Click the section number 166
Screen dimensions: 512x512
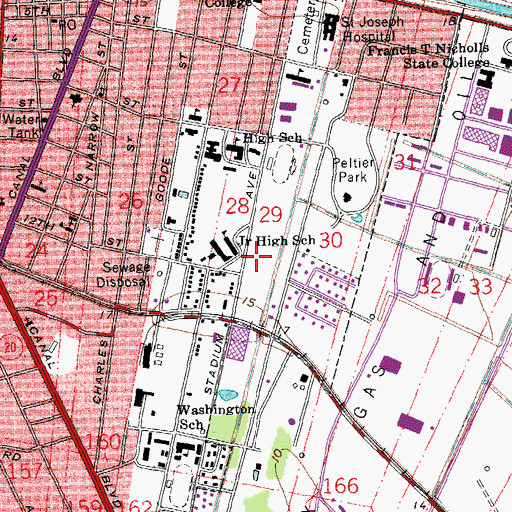tap(341, 486)
